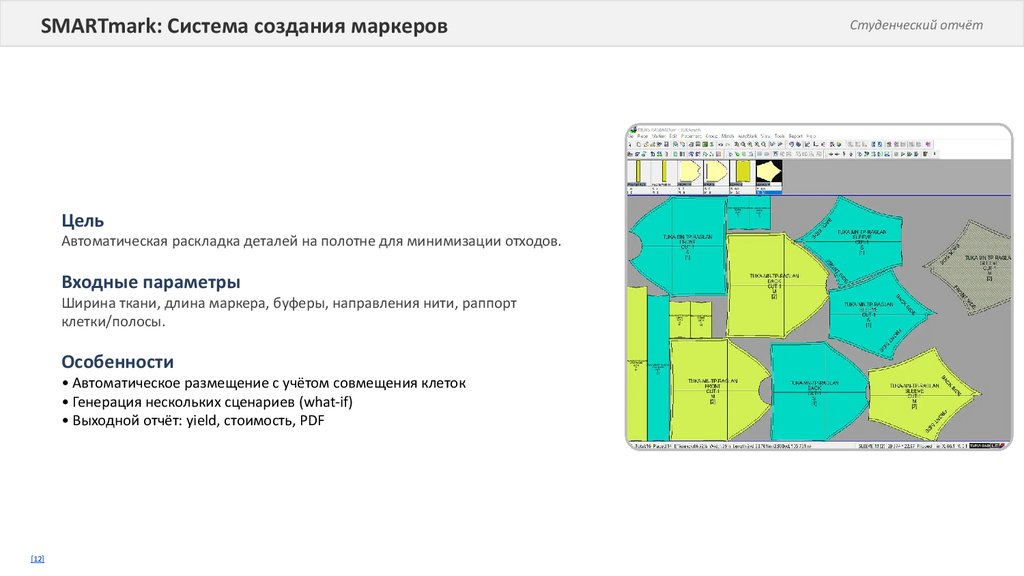Select the first narrow yellow strip thumbnail
The height and width of the screenshot is (576, 1024).
click(638, 171)
